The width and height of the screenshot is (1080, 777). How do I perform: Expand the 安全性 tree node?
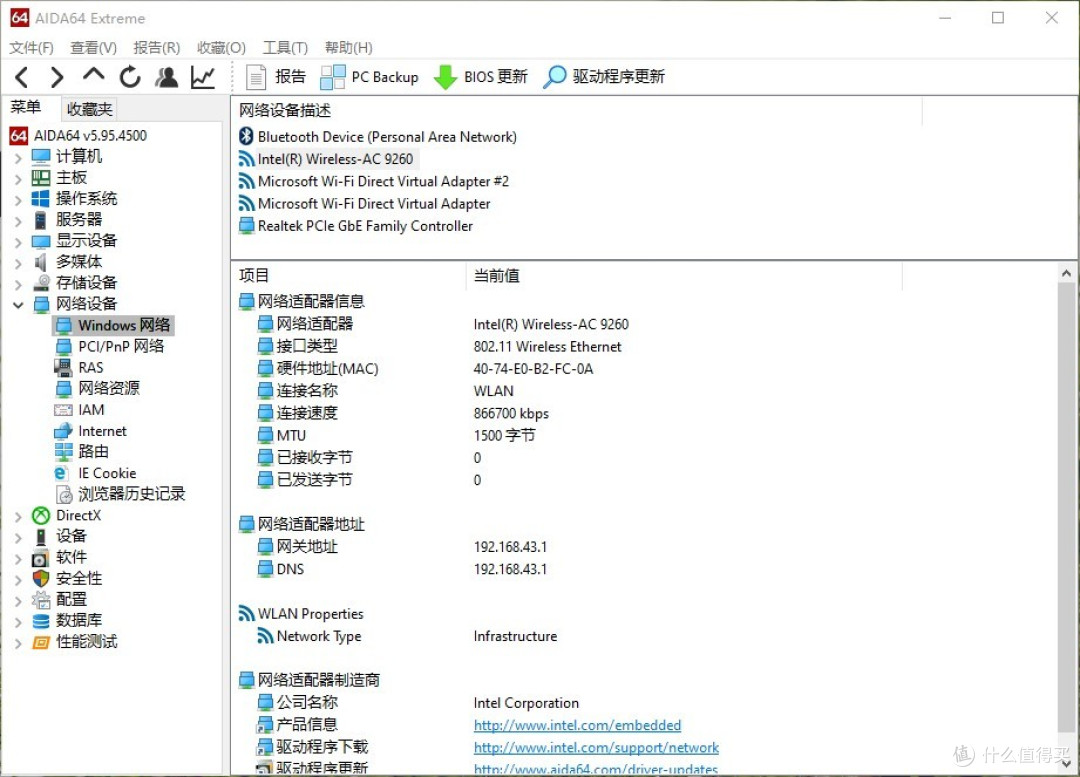(x=19, y=579)
